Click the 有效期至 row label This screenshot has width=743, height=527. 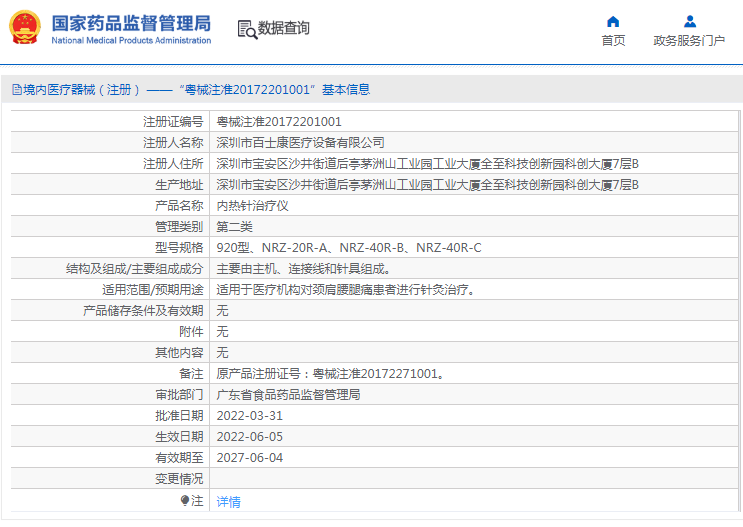[179, 458]
